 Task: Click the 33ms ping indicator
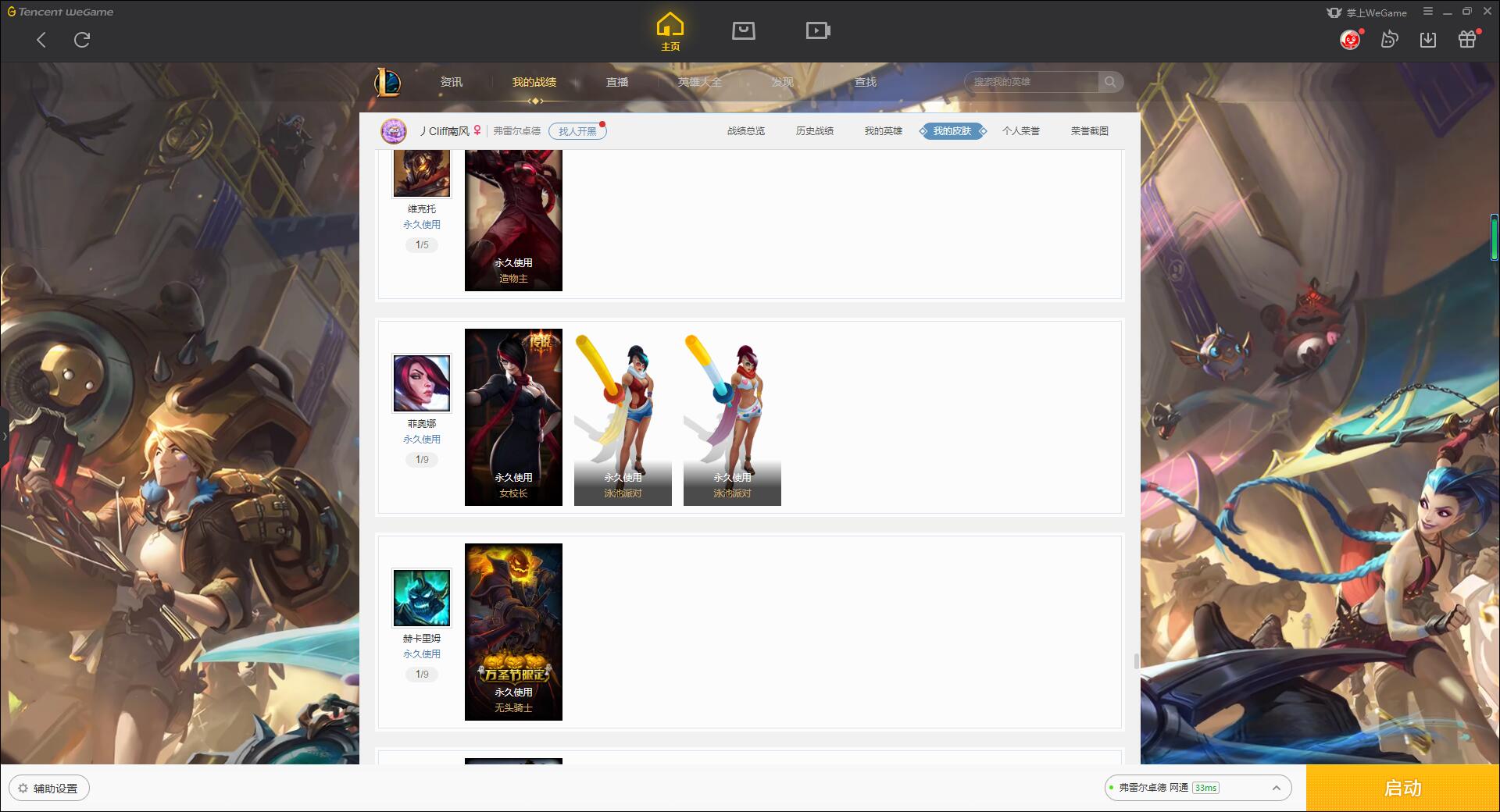[1205, 788]
